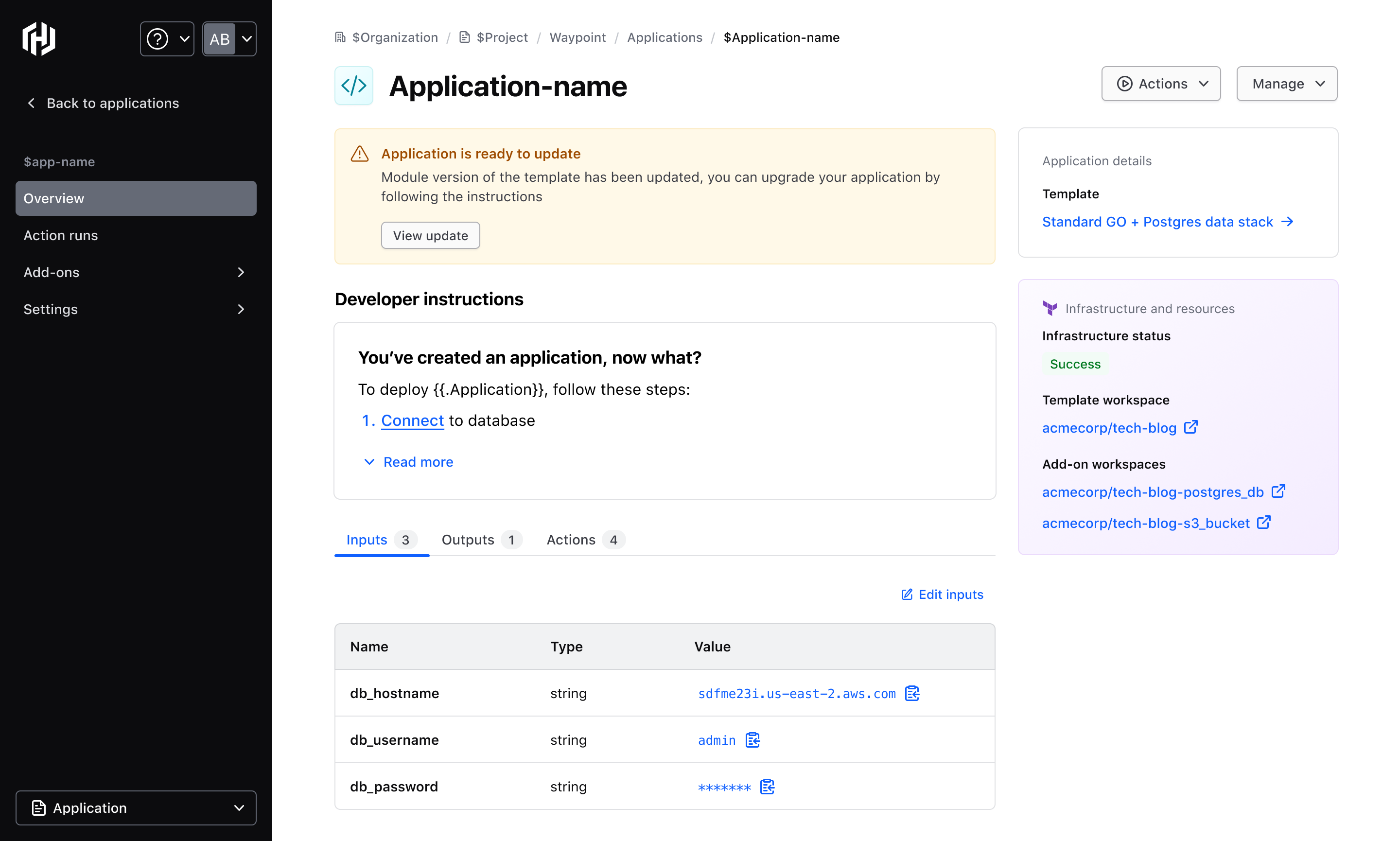Click the Value column header
The height and width of the screenshot is (841, 1400).
tap(712, 647)
